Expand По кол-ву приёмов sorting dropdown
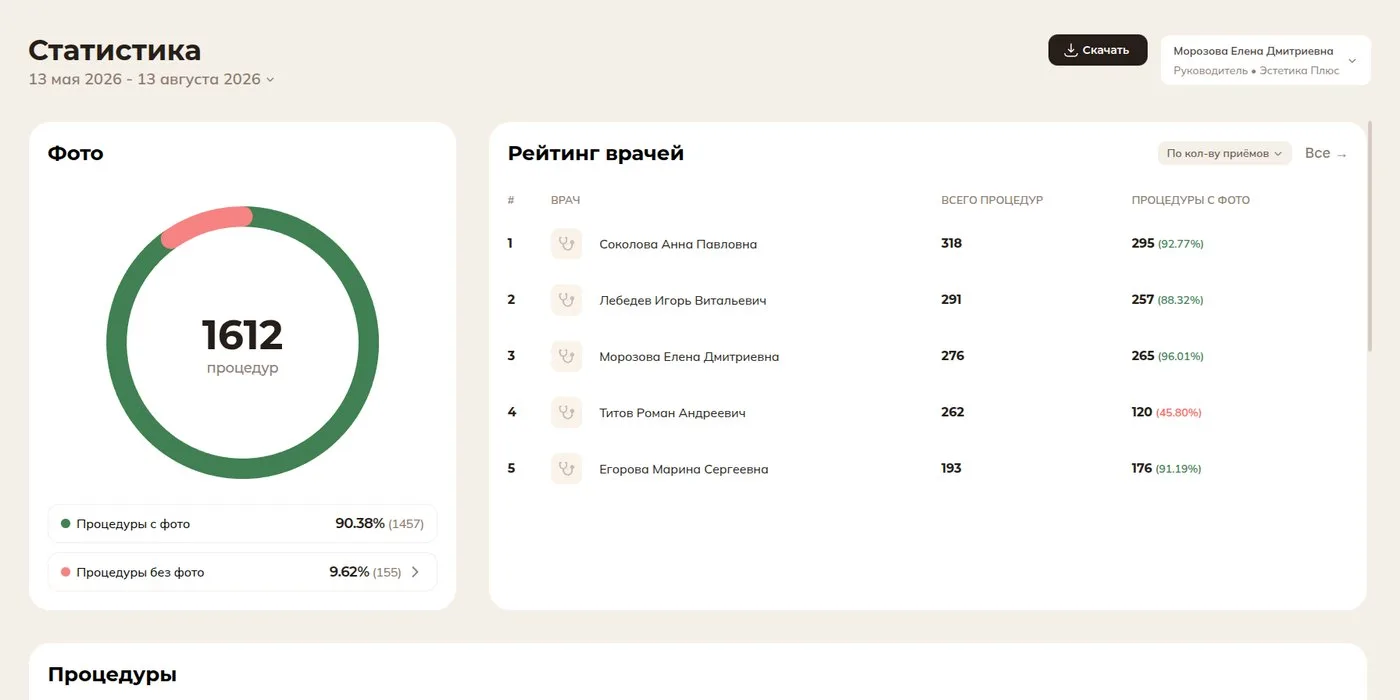Image resolution: width=1400 pixels, height=700 pixels. (x=1225, y=153)
